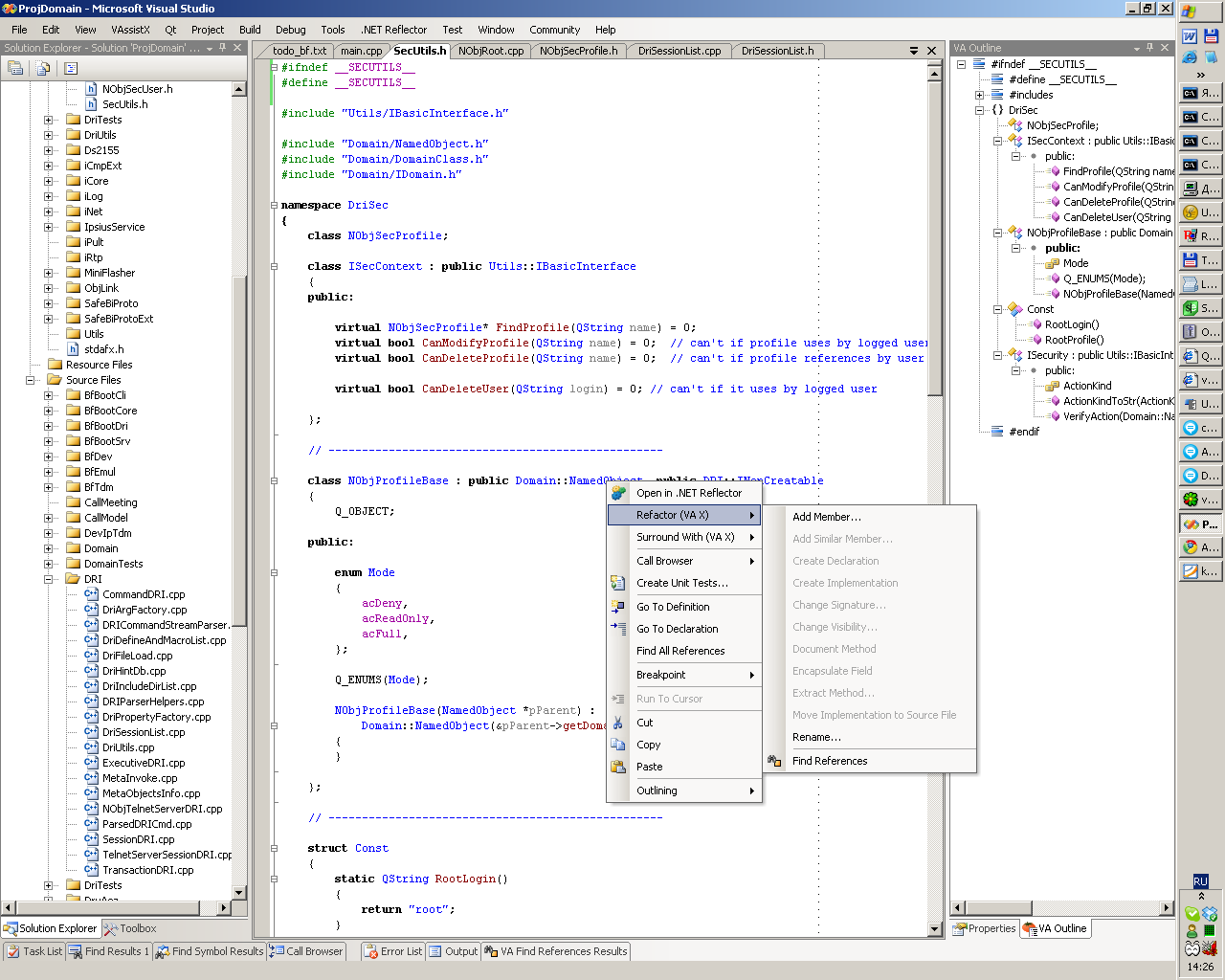Select FindProfile method in VA Outline
The image size is (1225, 980).
click(1118, 171)
